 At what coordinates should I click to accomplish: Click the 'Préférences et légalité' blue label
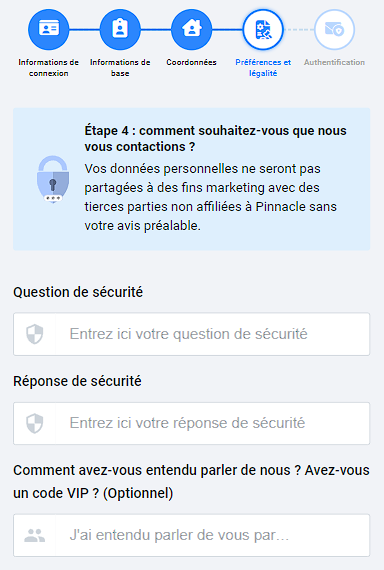pos(263,68)
